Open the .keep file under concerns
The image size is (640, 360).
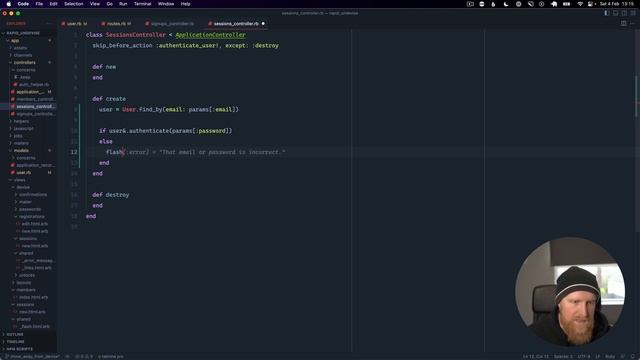[25, 77]
